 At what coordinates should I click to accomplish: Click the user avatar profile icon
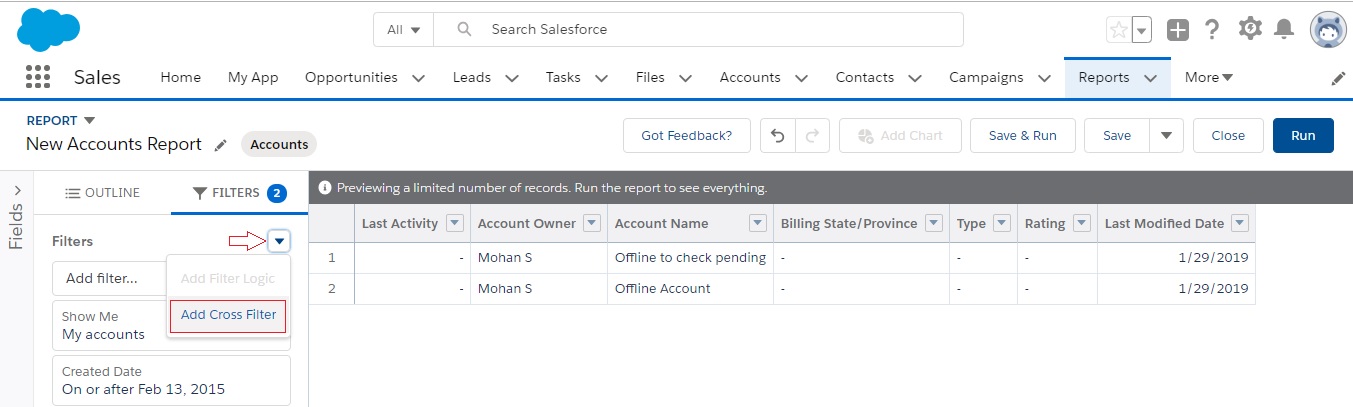coord(1328,30)
